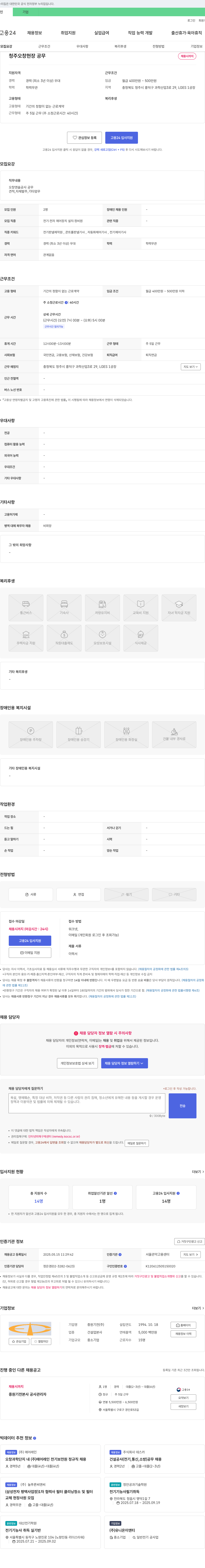Click the 기숙사 welfare icon
Image resolution: width=205 pixels, height=1568 pixels.
pos(64,607)
